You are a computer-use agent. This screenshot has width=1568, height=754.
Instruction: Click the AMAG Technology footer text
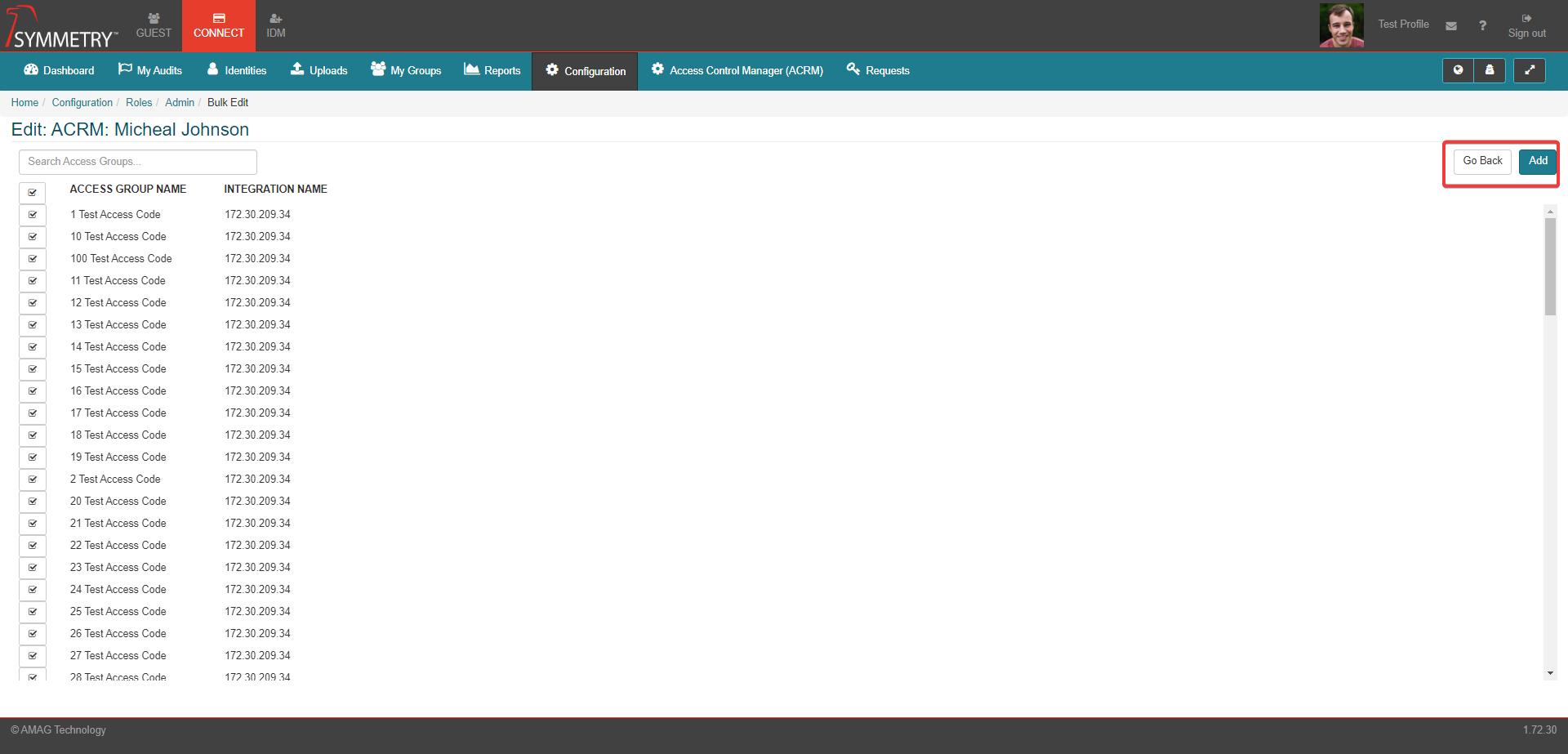tap(58, 730)
